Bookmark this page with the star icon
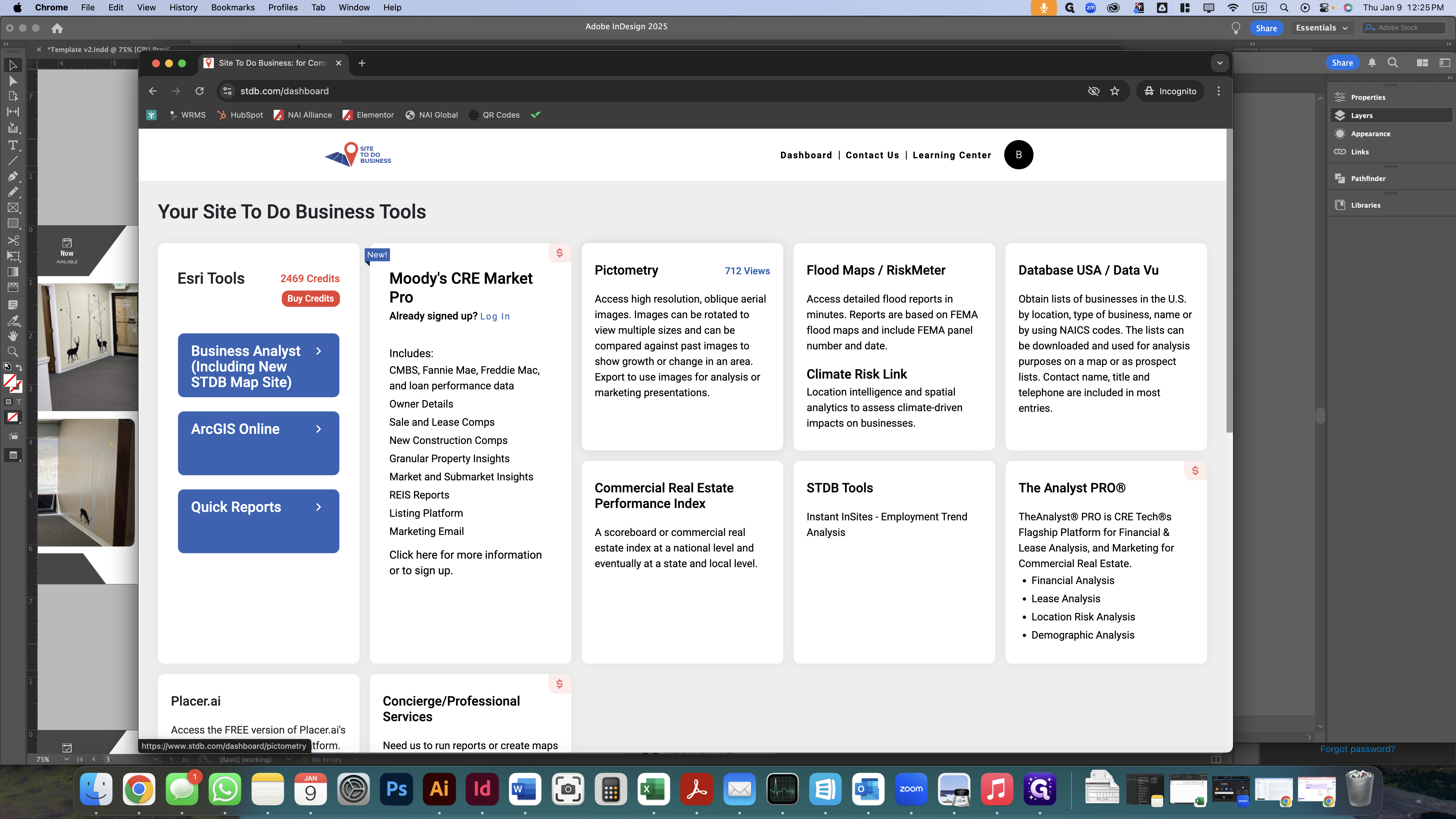The width and height of the screenshot is (1456, 819). 1115,91
